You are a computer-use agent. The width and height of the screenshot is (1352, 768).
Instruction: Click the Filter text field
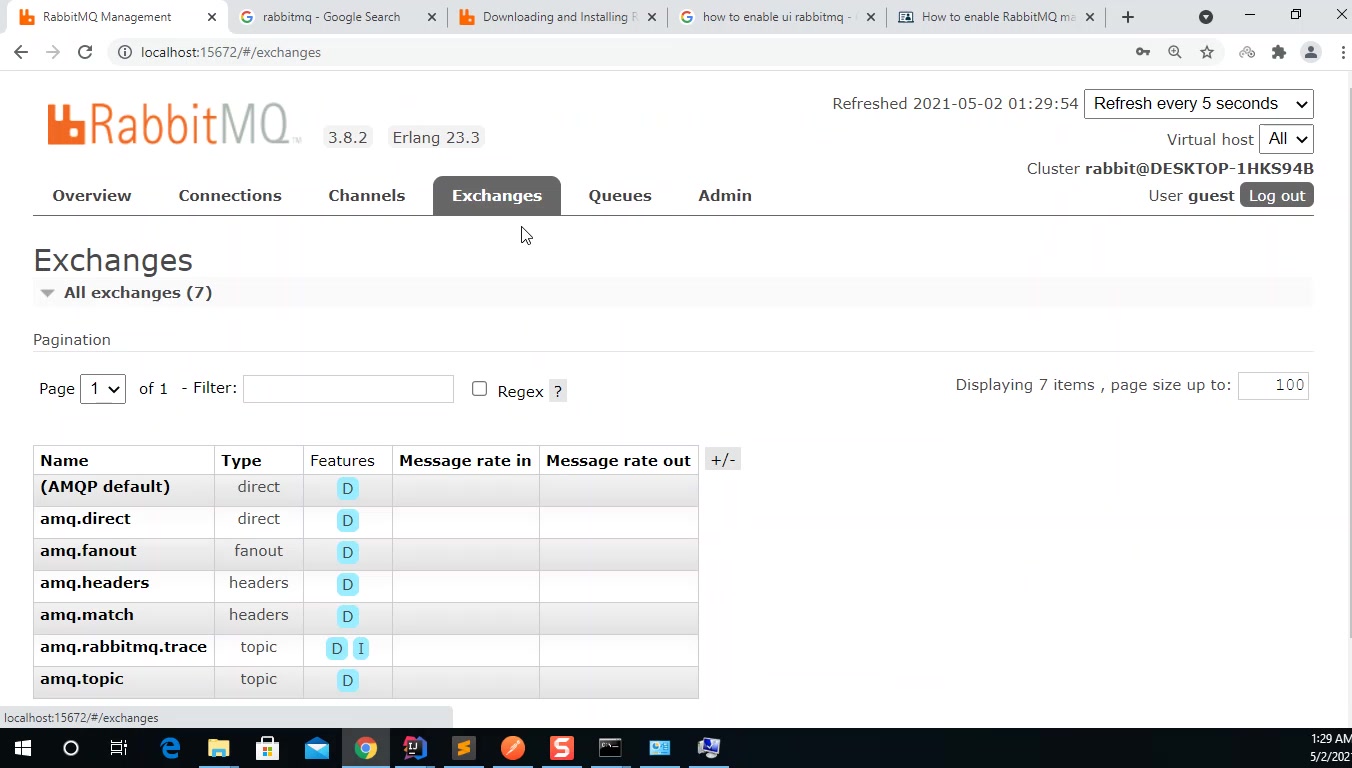pos(348,389)
